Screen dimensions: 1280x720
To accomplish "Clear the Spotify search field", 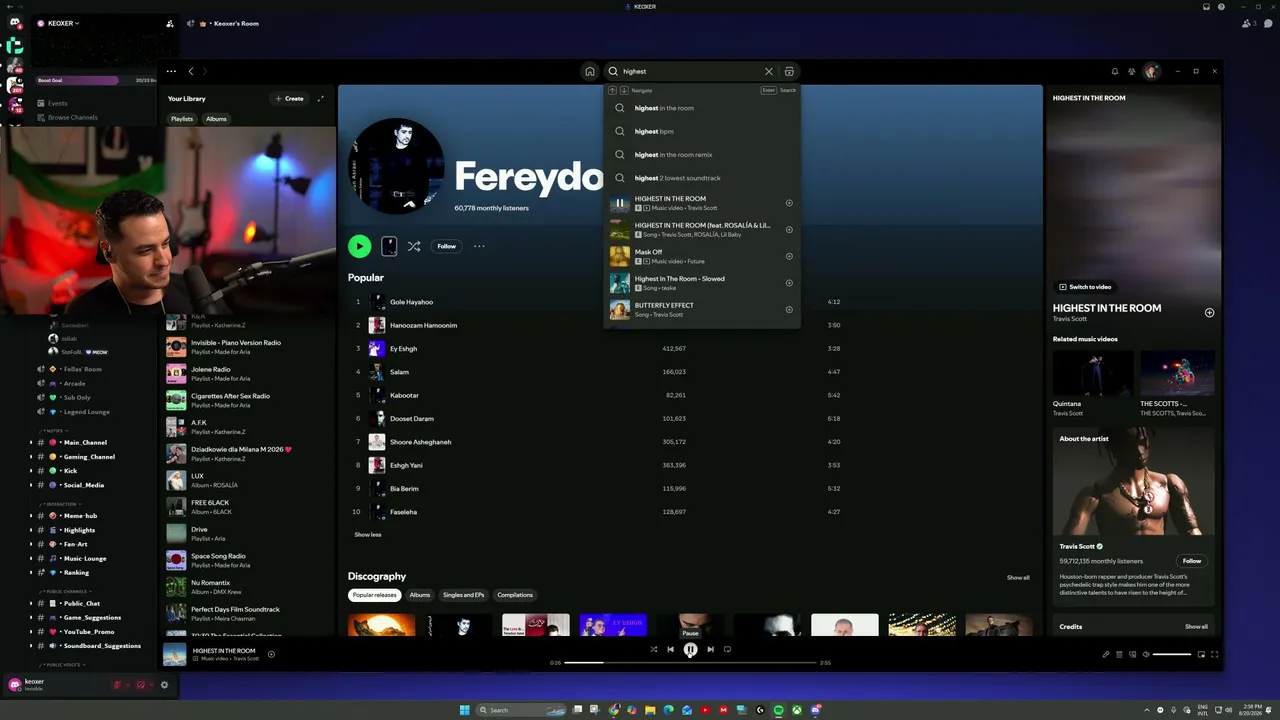I will (x=769, y=72).
